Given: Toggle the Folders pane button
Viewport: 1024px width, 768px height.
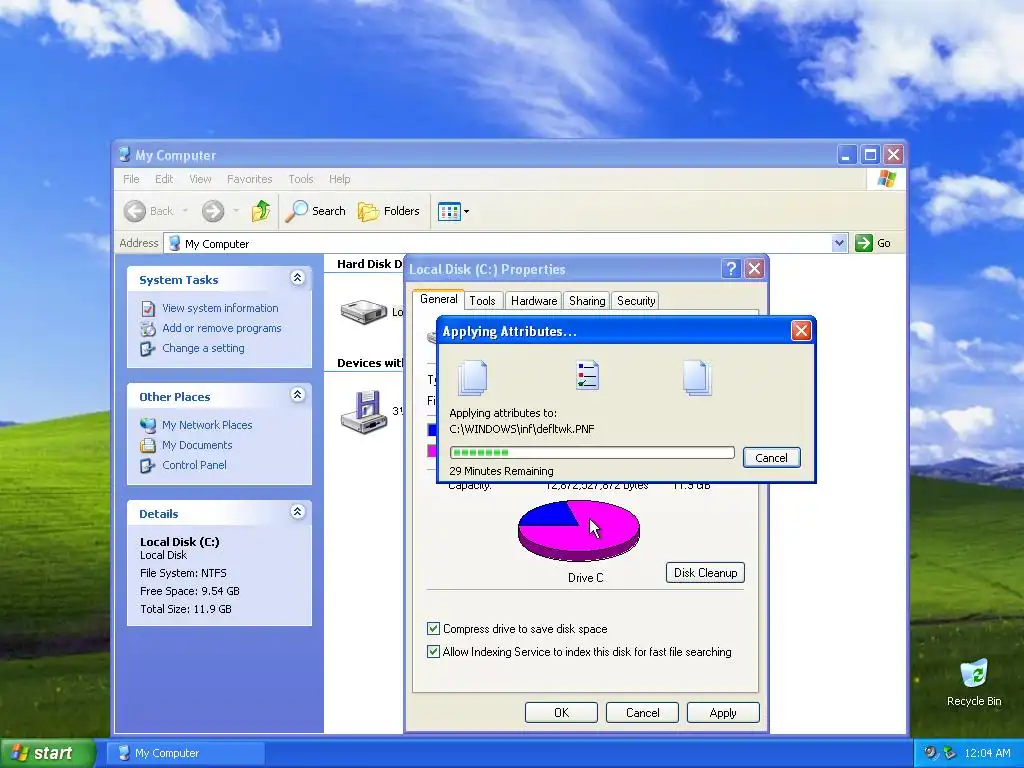Looking at the screenshot, I should pos(389,211).
